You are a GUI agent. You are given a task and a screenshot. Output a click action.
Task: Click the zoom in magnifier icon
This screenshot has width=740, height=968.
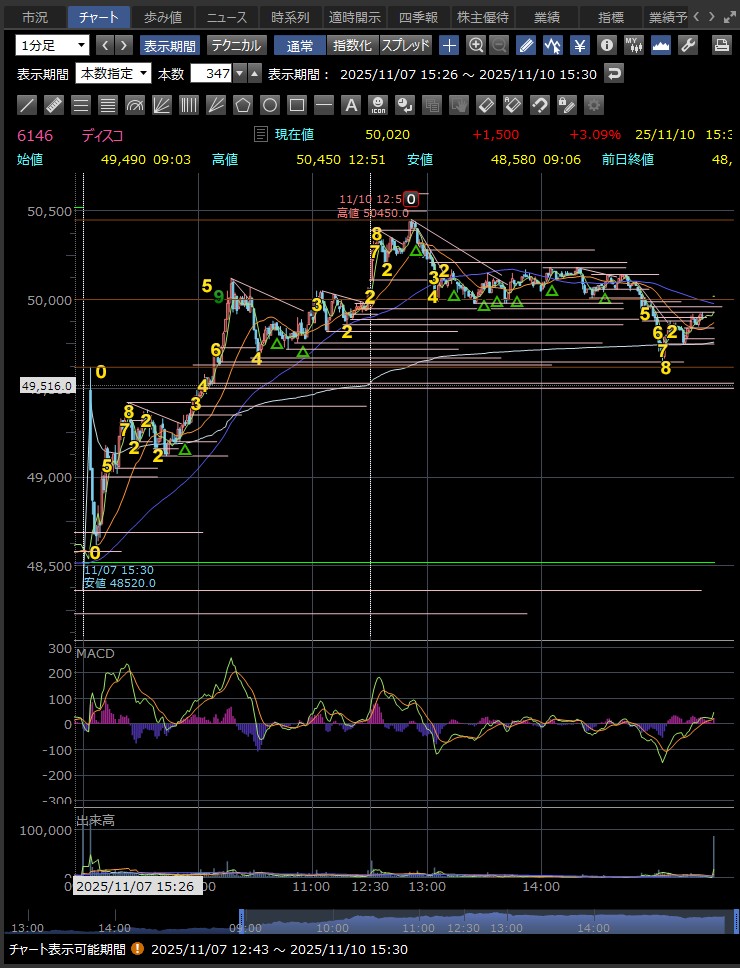point(476,45)
